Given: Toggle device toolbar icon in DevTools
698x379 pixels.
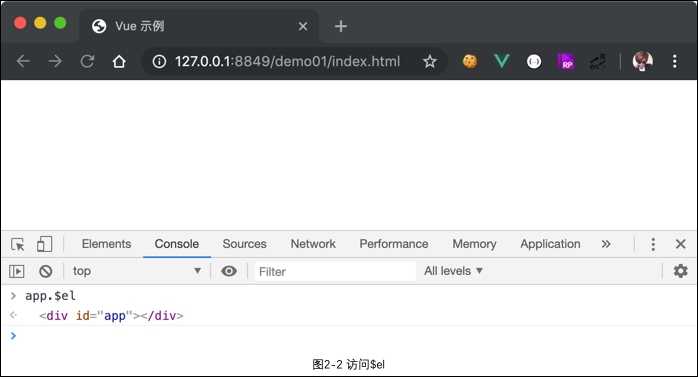Looking at the screenshot, I should coord(44,244).
